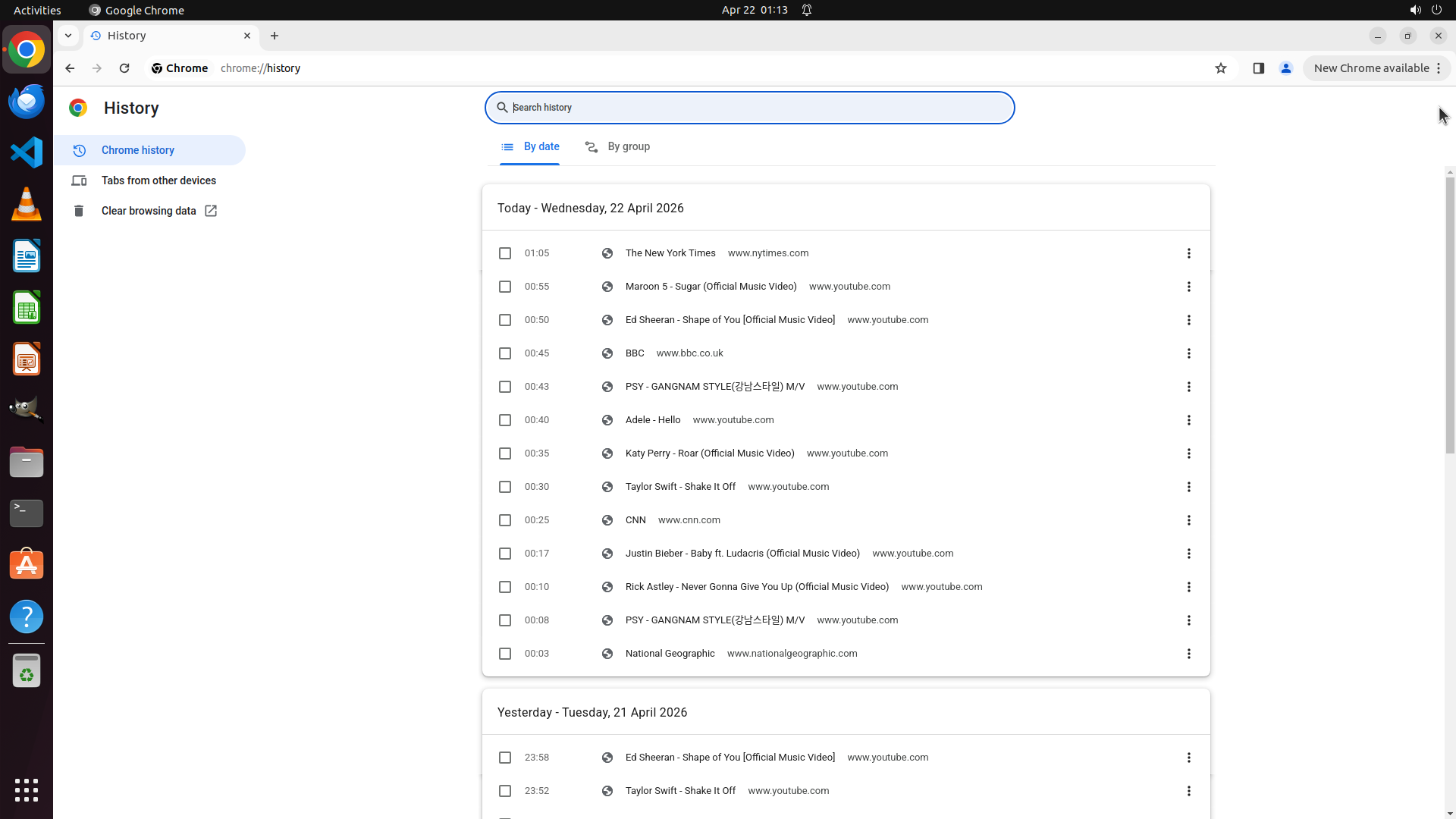Bookmark this page with star icon
The image size is (1456, 819).
[x=1221, y=68]
